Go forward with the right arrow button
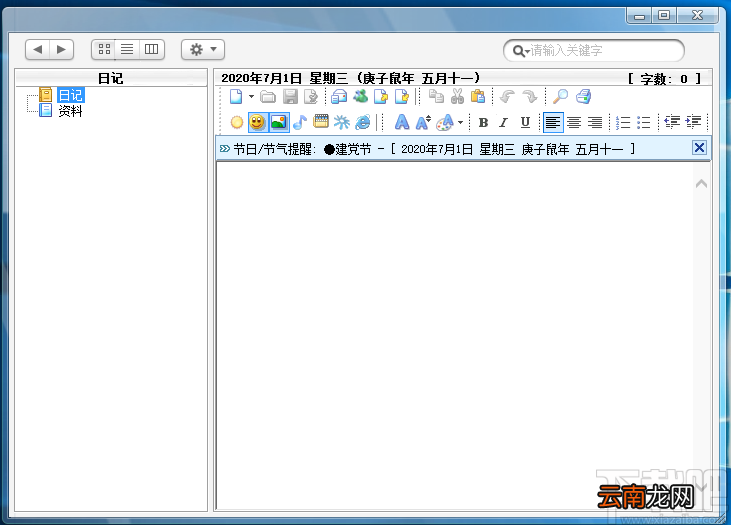Screen dimensions: 731x525 [62, 49]
